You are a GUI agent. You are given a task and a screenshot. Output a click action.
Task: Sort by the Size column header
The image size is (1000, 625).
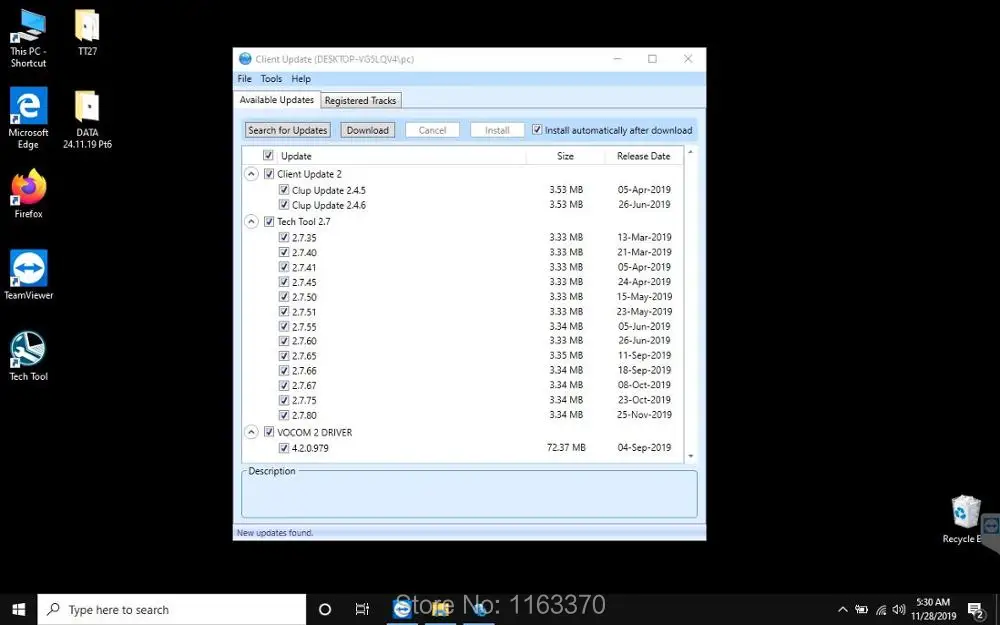(x=565, y=156)
